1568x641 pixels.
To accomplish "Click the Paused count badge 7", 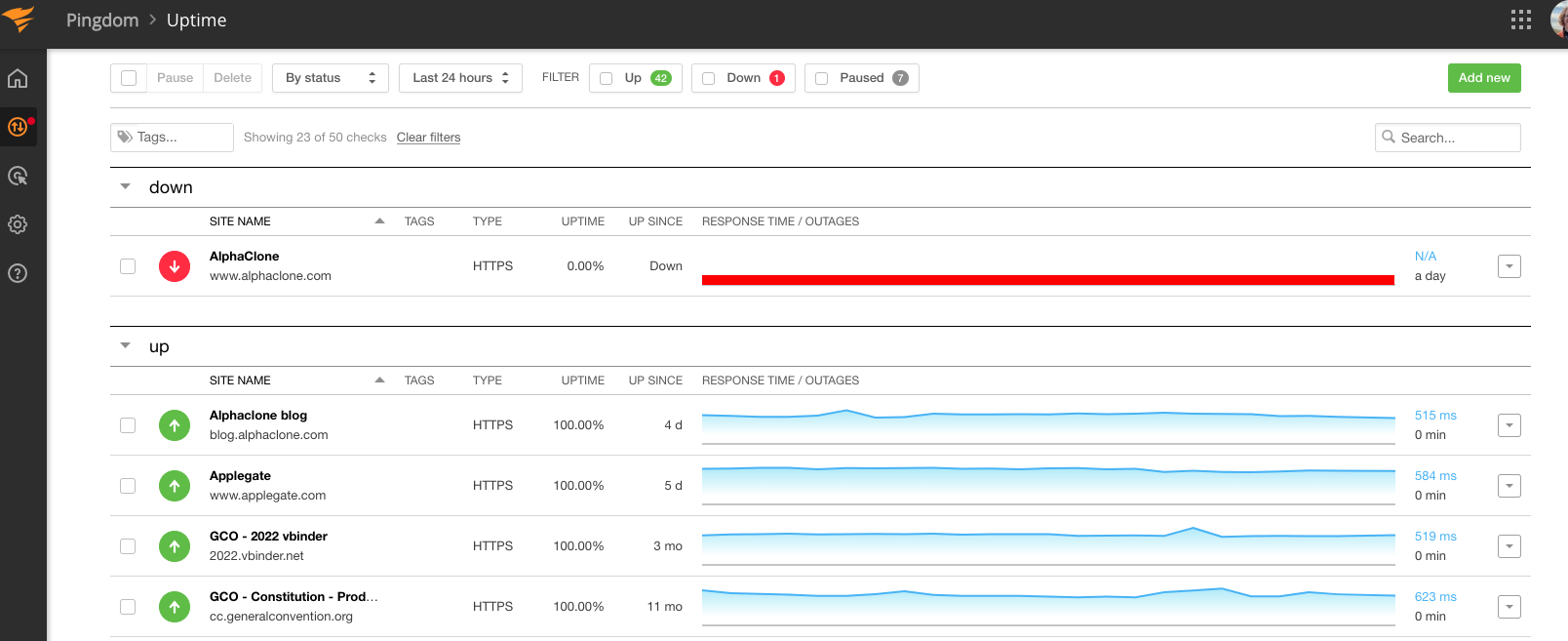I will [900, 78].
